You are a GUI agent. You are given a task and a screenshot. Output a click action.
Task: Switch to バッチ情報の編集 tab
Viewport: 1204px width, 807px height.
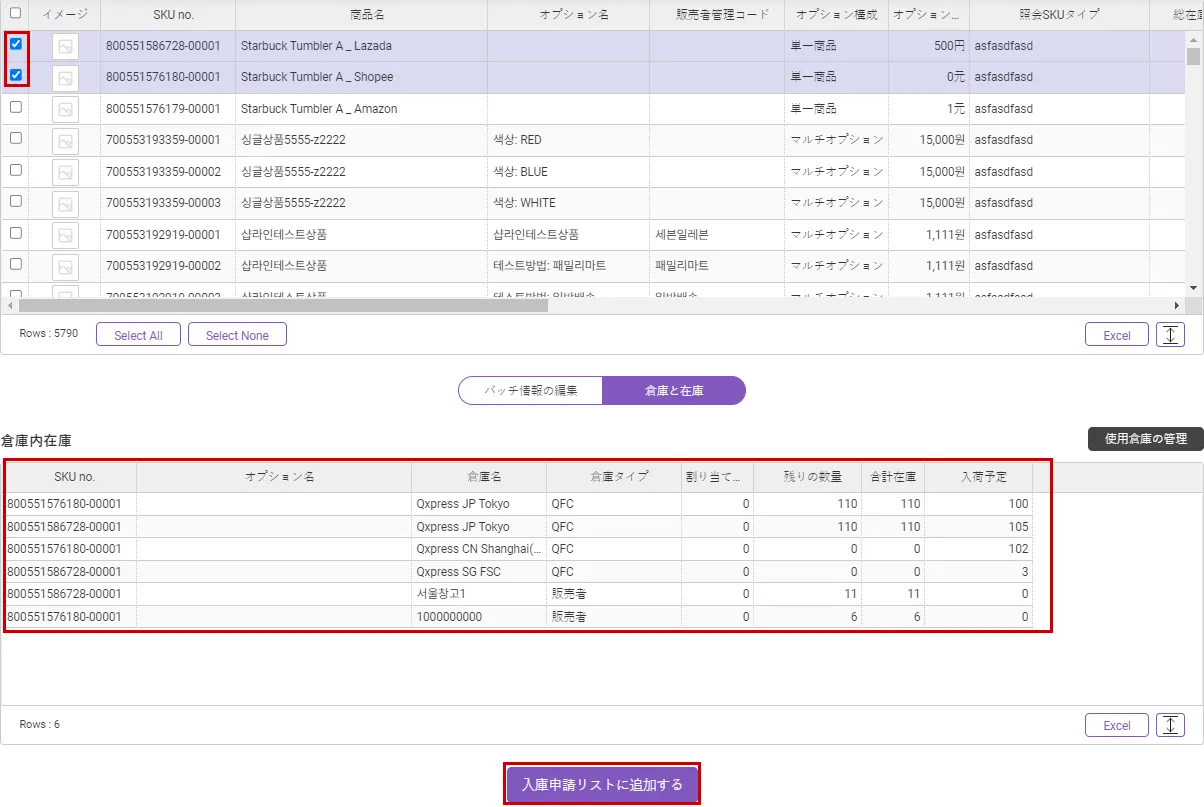[x=530, y=391]
